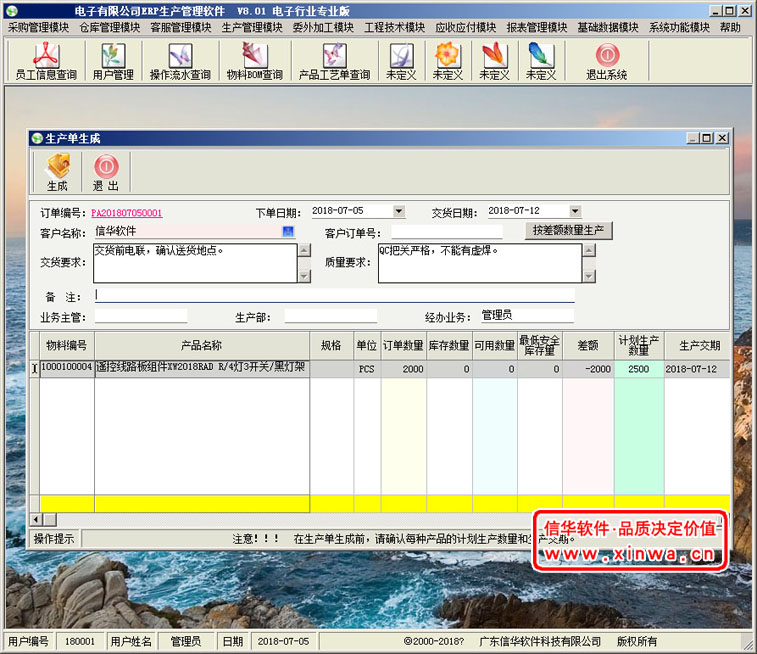Open the 报表管理模块 menu
The image size is (757, 654).
click(538, 27)
